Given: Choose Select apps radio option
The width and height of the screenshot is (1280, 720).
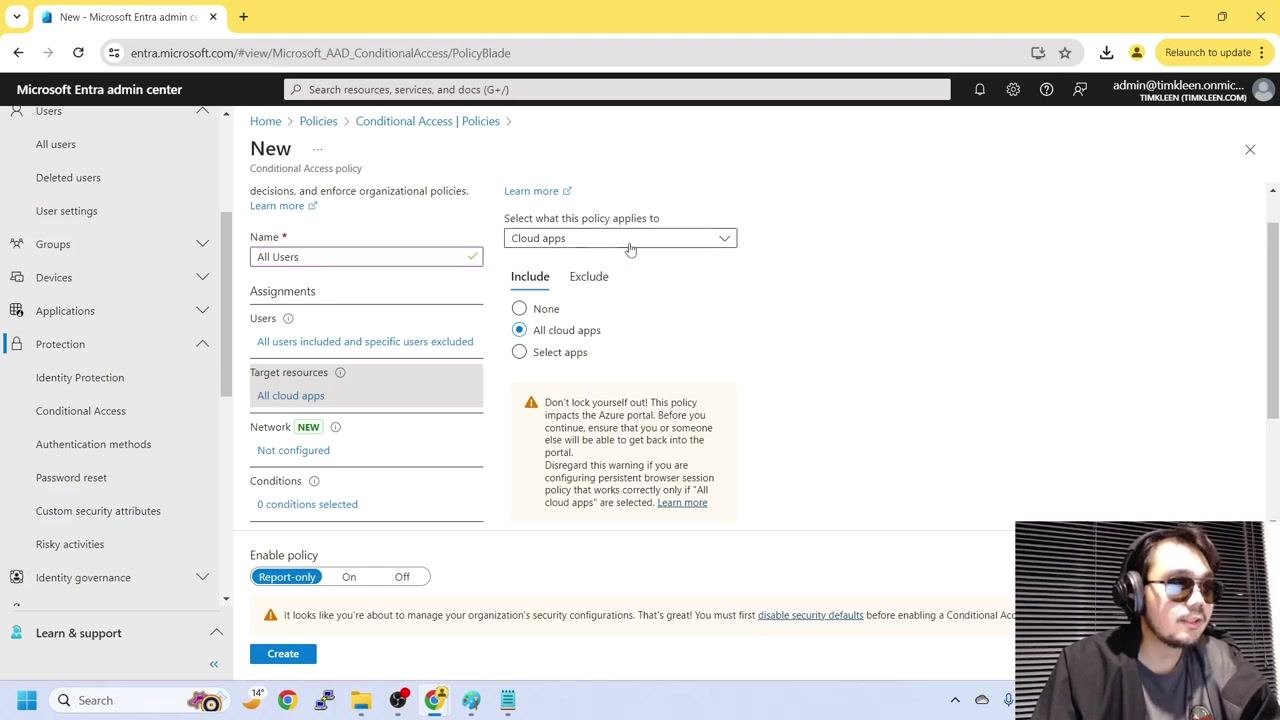Looking at the screenshot, I should coord(519,352).
